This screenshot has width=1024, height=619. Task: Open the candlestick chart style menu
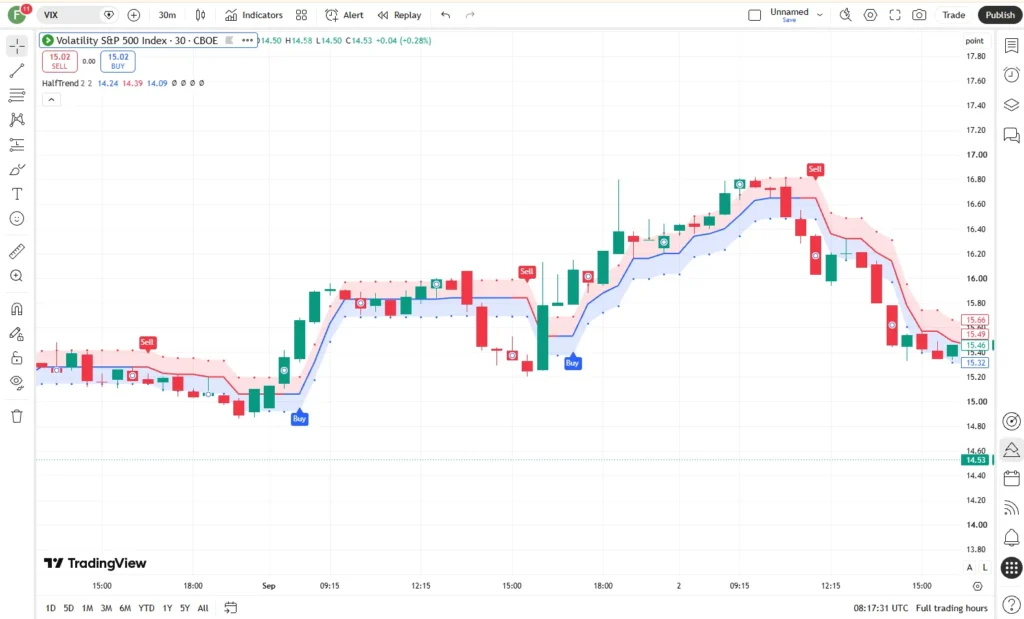tap(200, 15)
